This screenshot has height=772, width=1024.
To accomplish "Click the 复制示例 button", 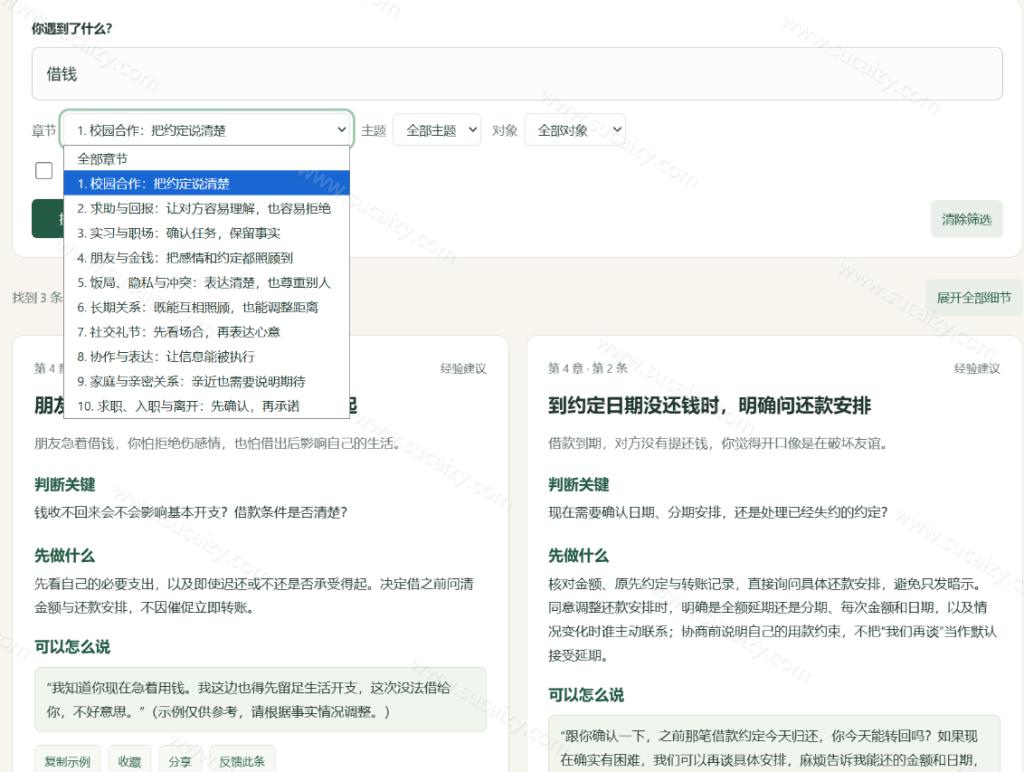I will [x=67, y=761].
